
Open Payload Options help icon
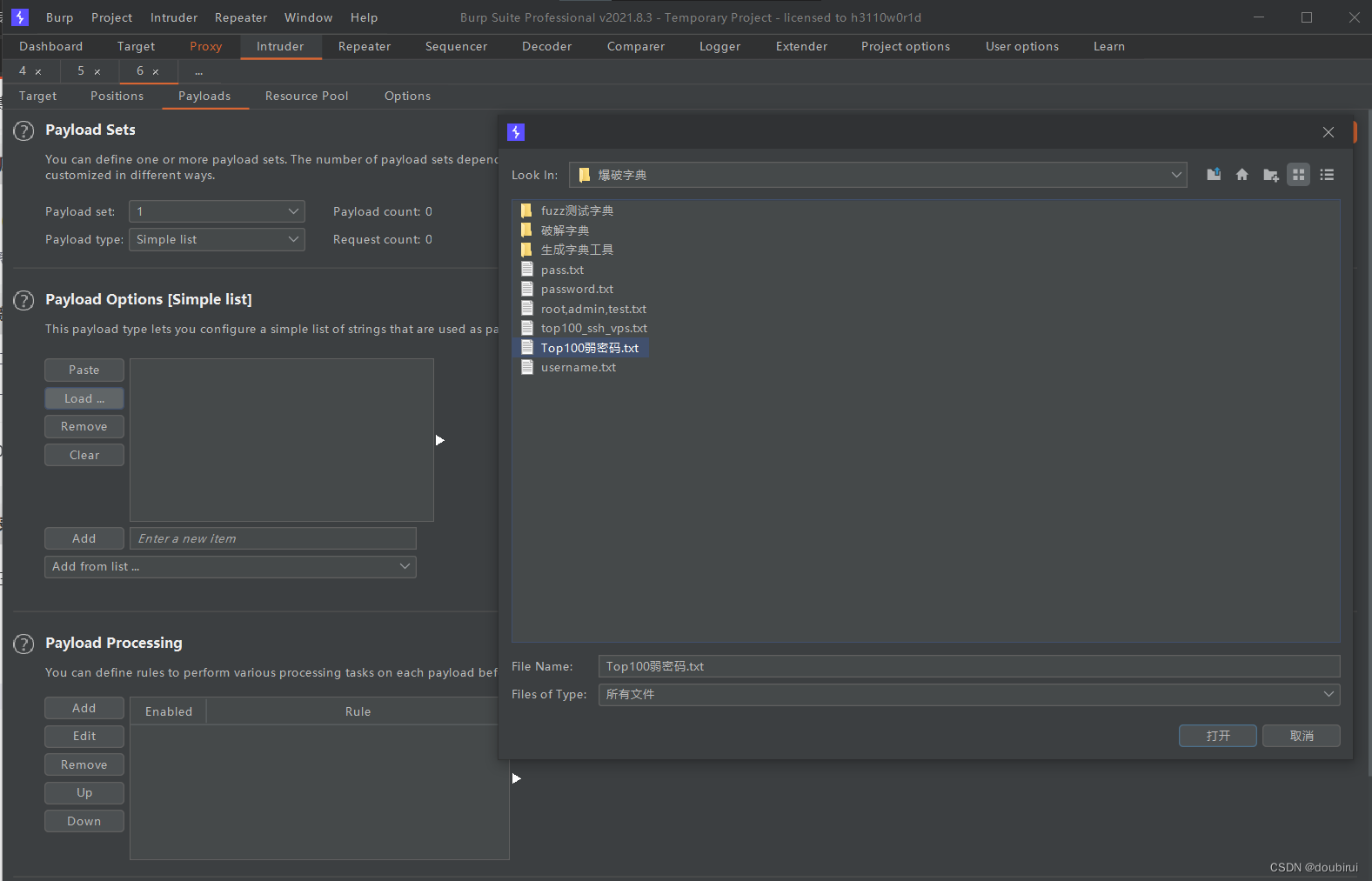click(x=23, y=301)
